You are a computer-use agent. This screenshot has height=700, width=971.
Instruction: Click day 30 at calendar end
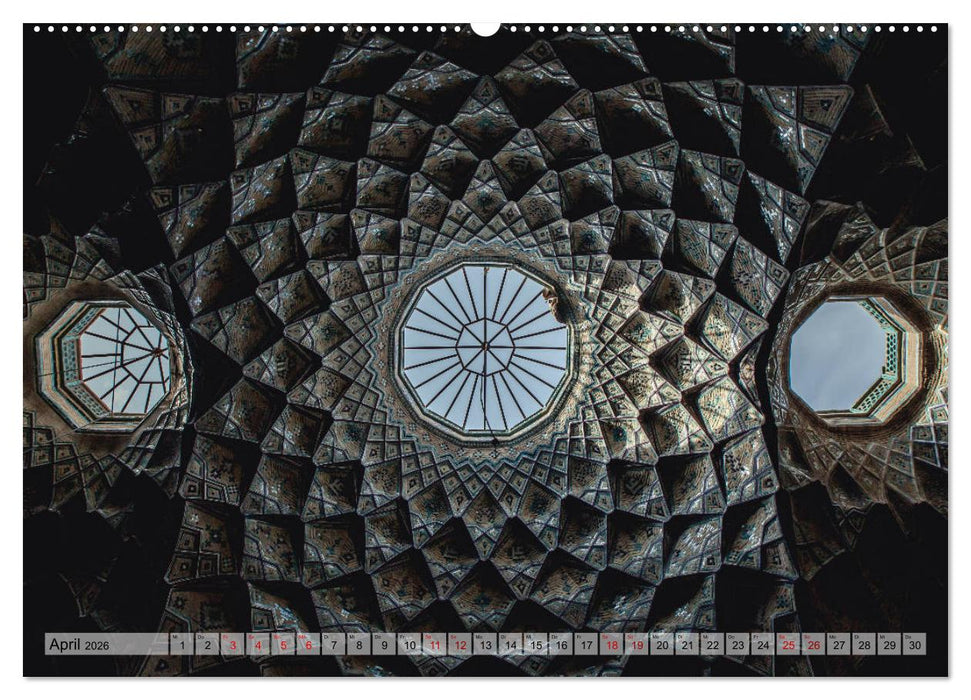pyautogui.click(x=914, y=645)
